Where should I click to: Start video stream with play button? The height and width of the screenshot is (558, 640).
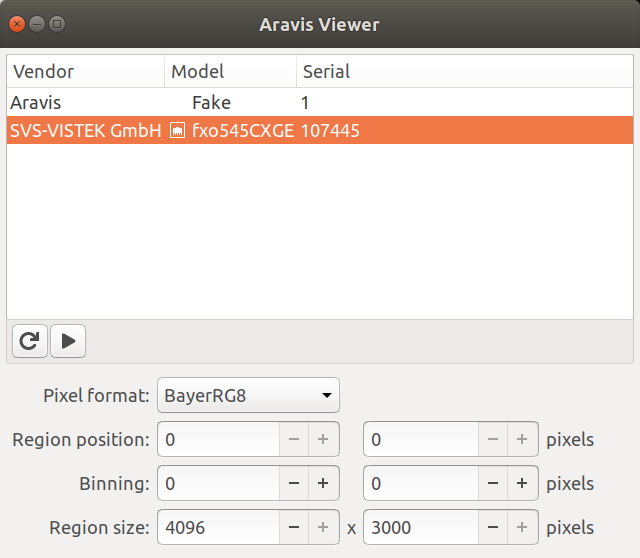68,341
